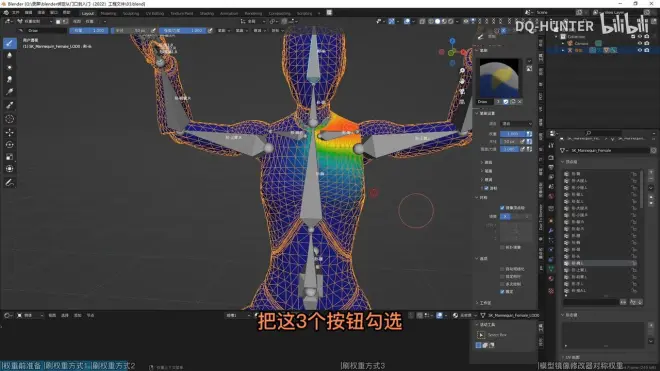
Task: Click the SK_Mannequin_Female mesh name field
Action: 609,150
